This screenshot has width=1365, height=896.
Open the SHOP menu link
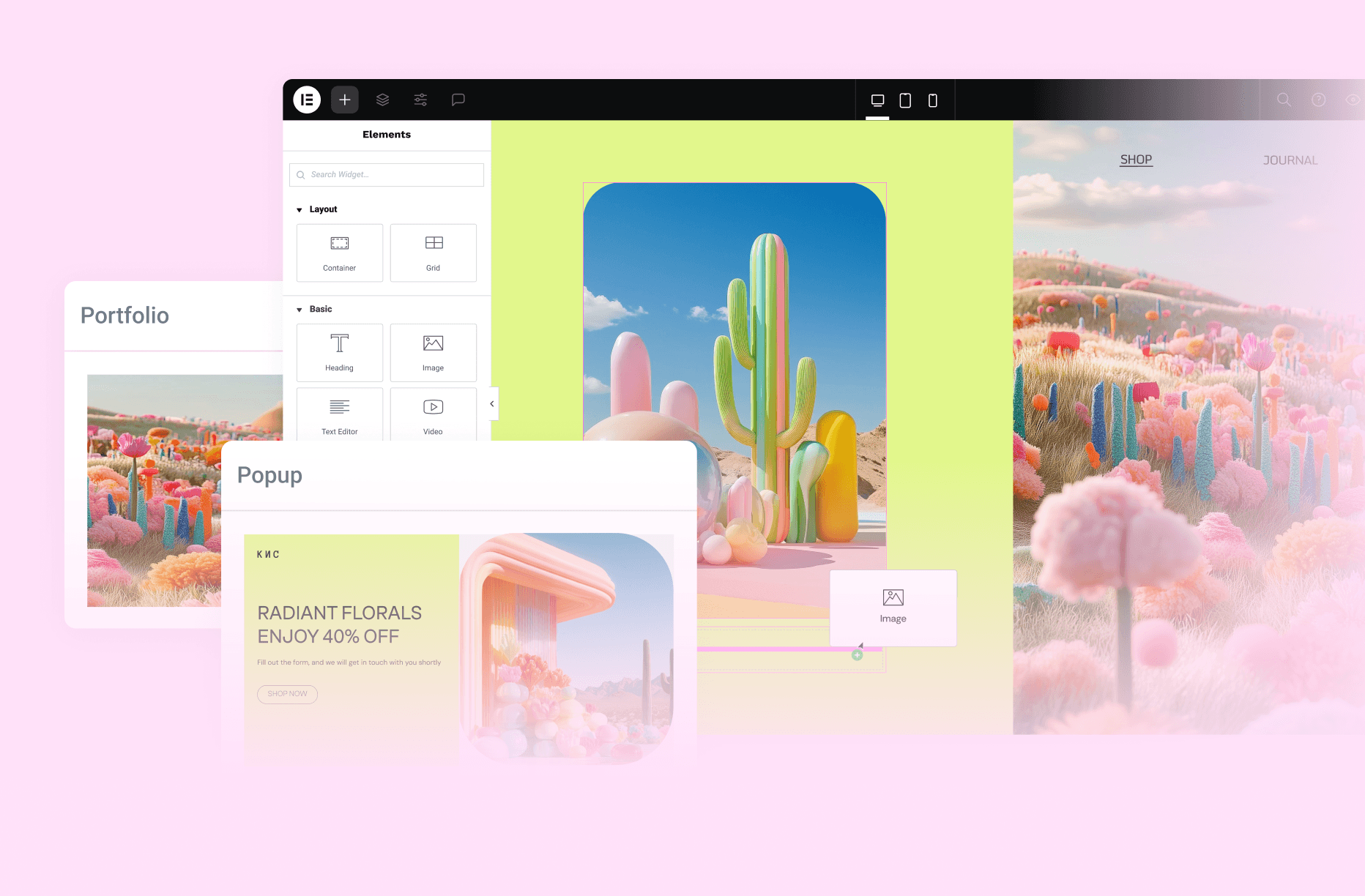tap(1136, 160)
